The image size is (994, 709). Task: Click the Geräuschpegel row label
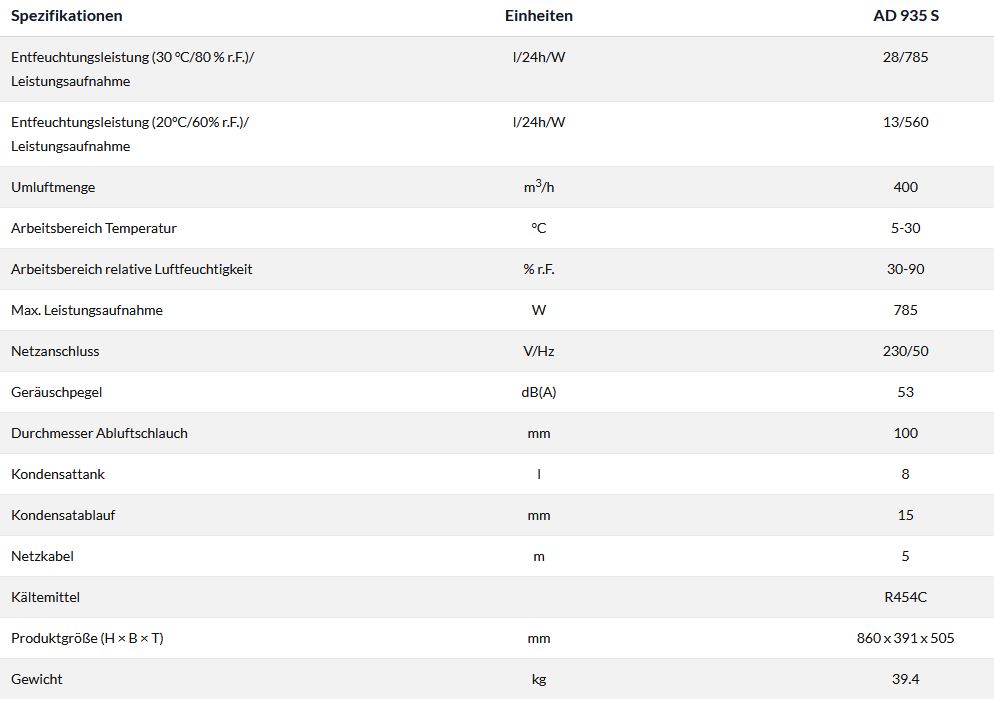(57, 392)
